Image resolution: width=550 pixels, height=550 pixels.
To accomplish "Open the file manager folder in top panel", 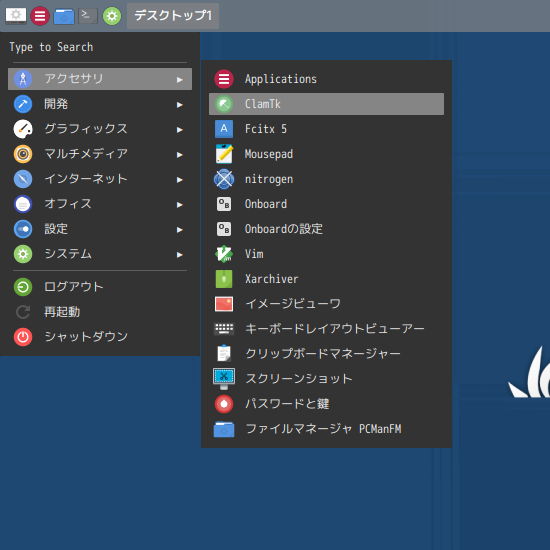I will coord(64,16).
